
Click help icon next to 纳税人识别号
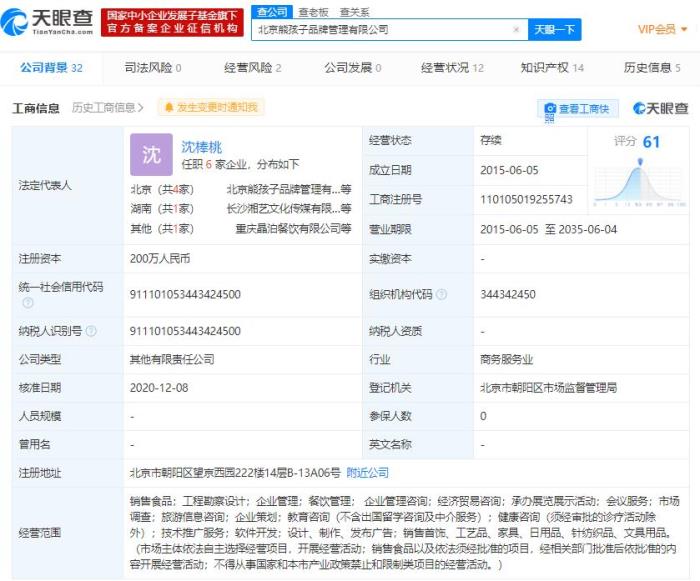pyautogui.click(x=91, y=331)
